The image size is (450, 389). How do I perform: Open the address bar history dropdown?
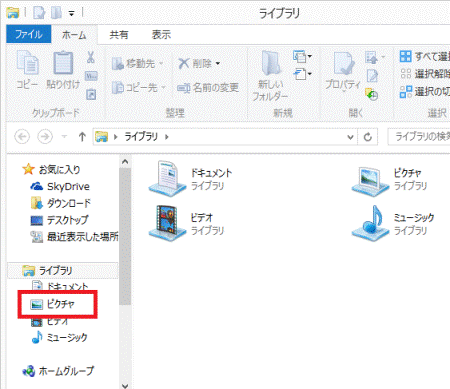[x=350, y=137]
